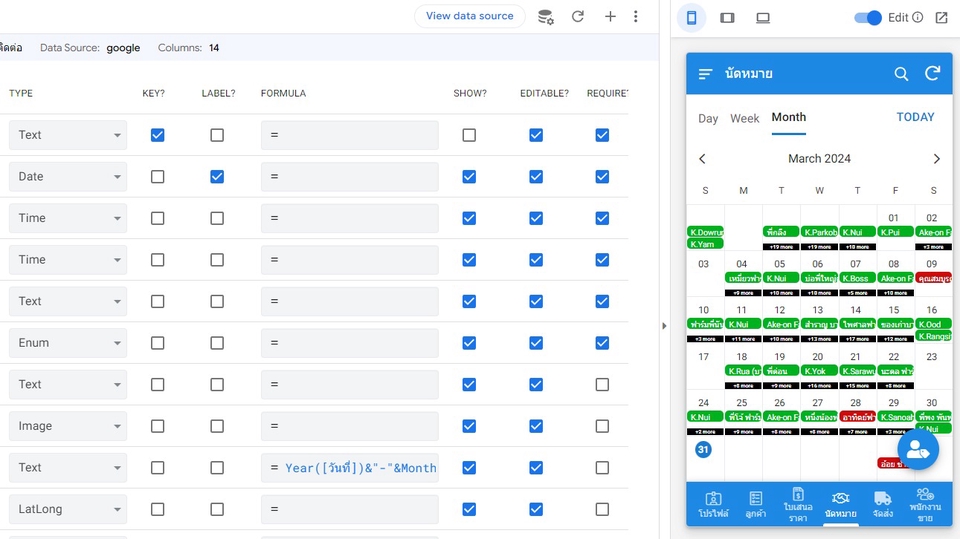Open type dropdown of first Text row

(68, 135)
